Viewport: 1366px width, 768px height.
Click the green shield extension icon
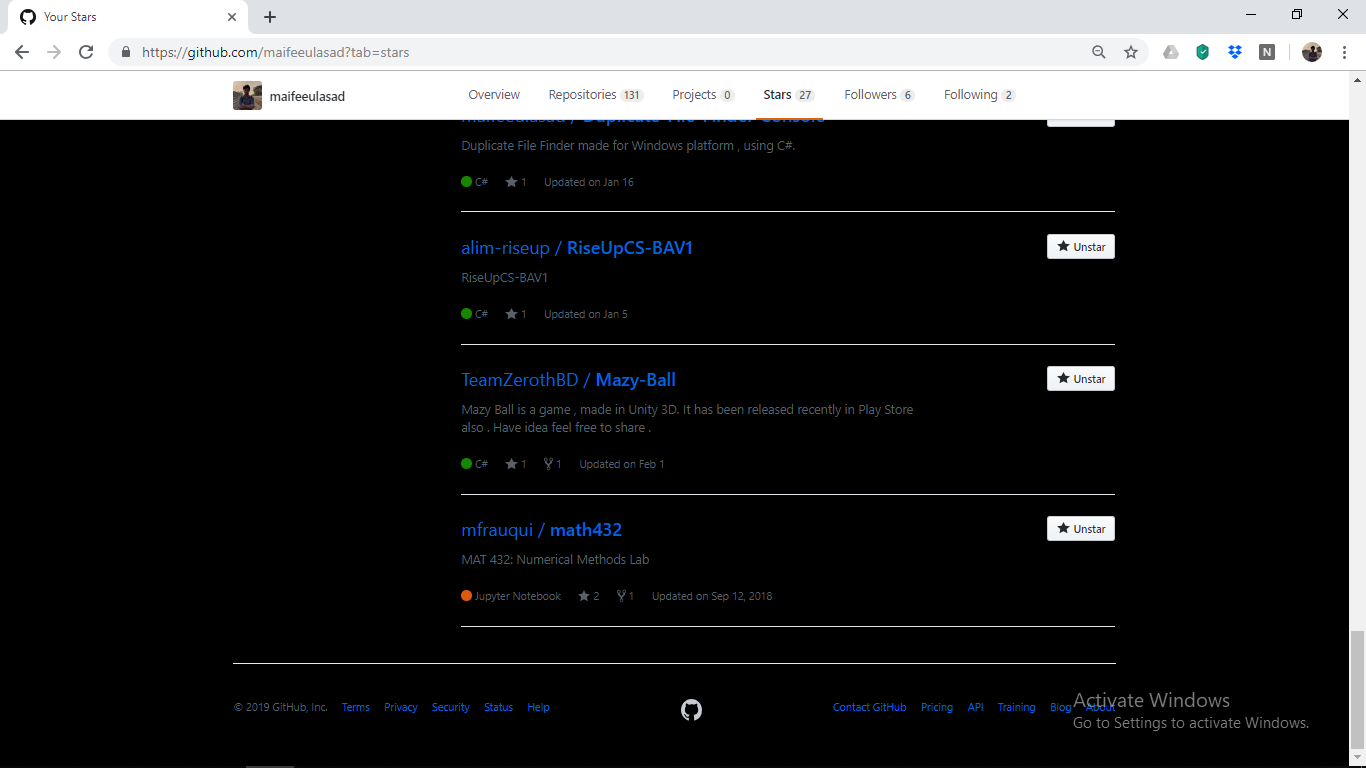click(x=1203, y=52)
